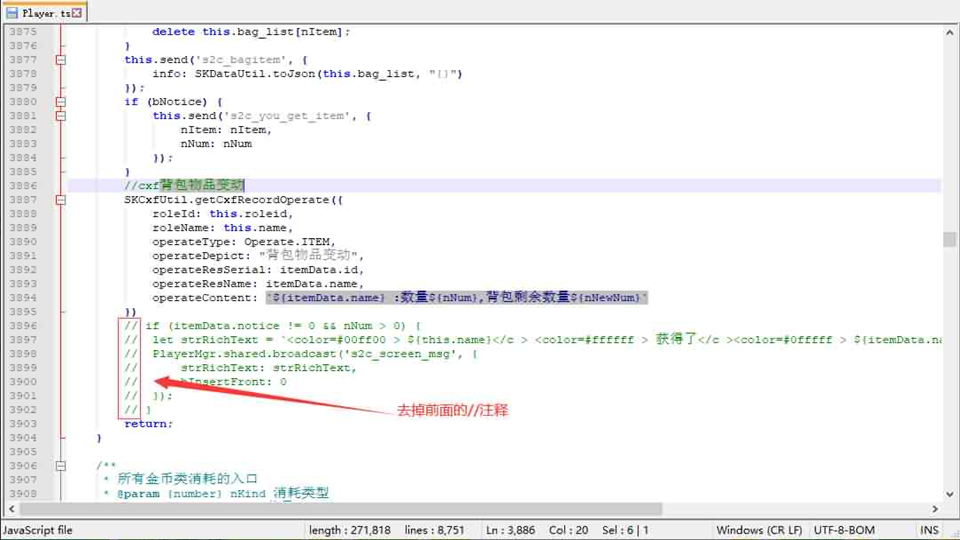
Task: Click the save-state disk icon on Player.ts tab
Action: pyautogui.click(x=12, y=13)
